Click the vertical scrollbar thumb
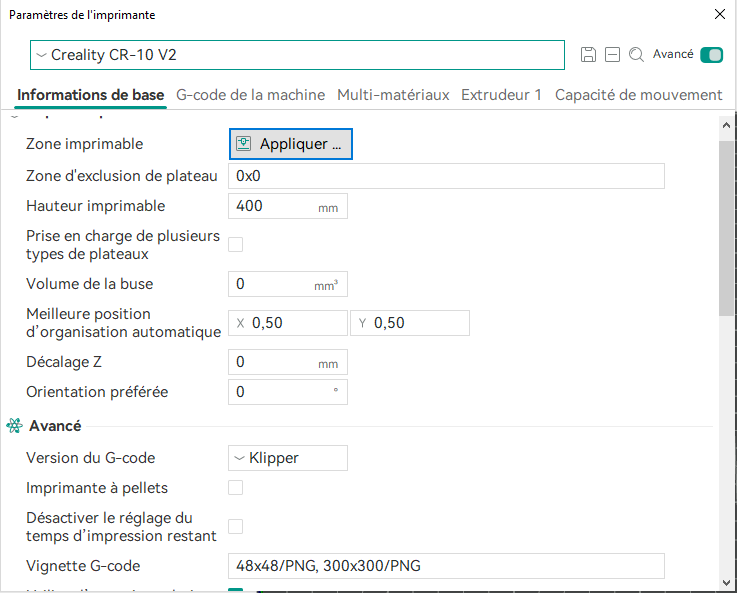Viewport: 737px width, 593px height. [726, 228]
